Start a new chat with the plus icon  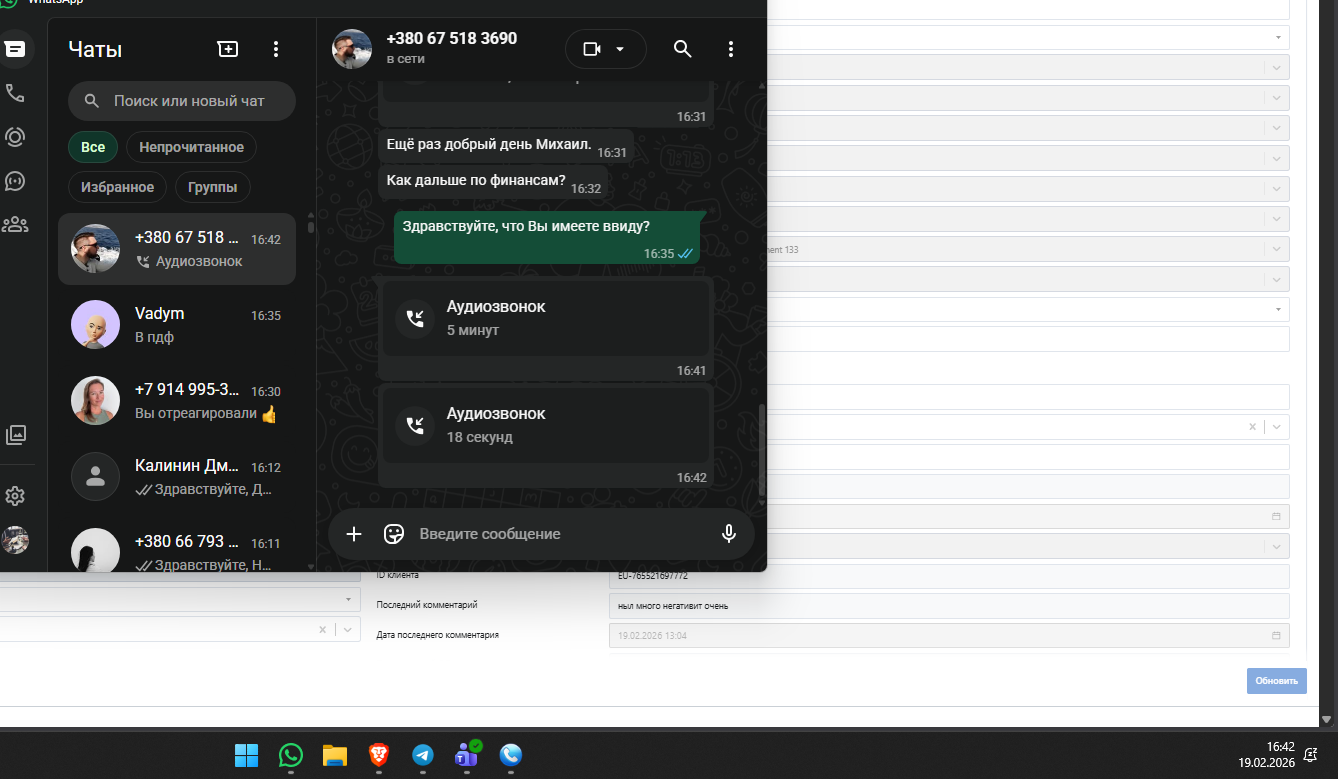(228, 49)
